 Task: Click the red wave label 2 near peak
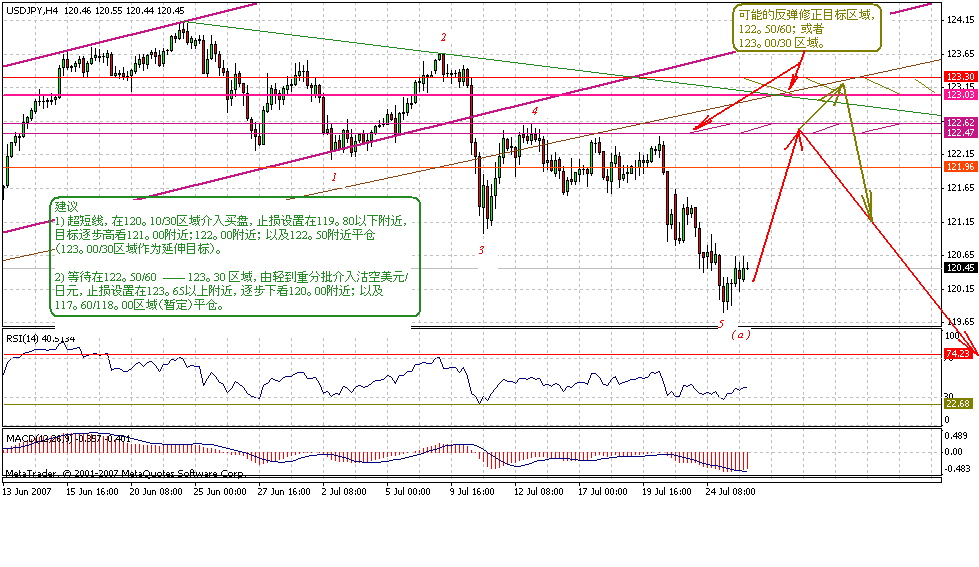443,37
